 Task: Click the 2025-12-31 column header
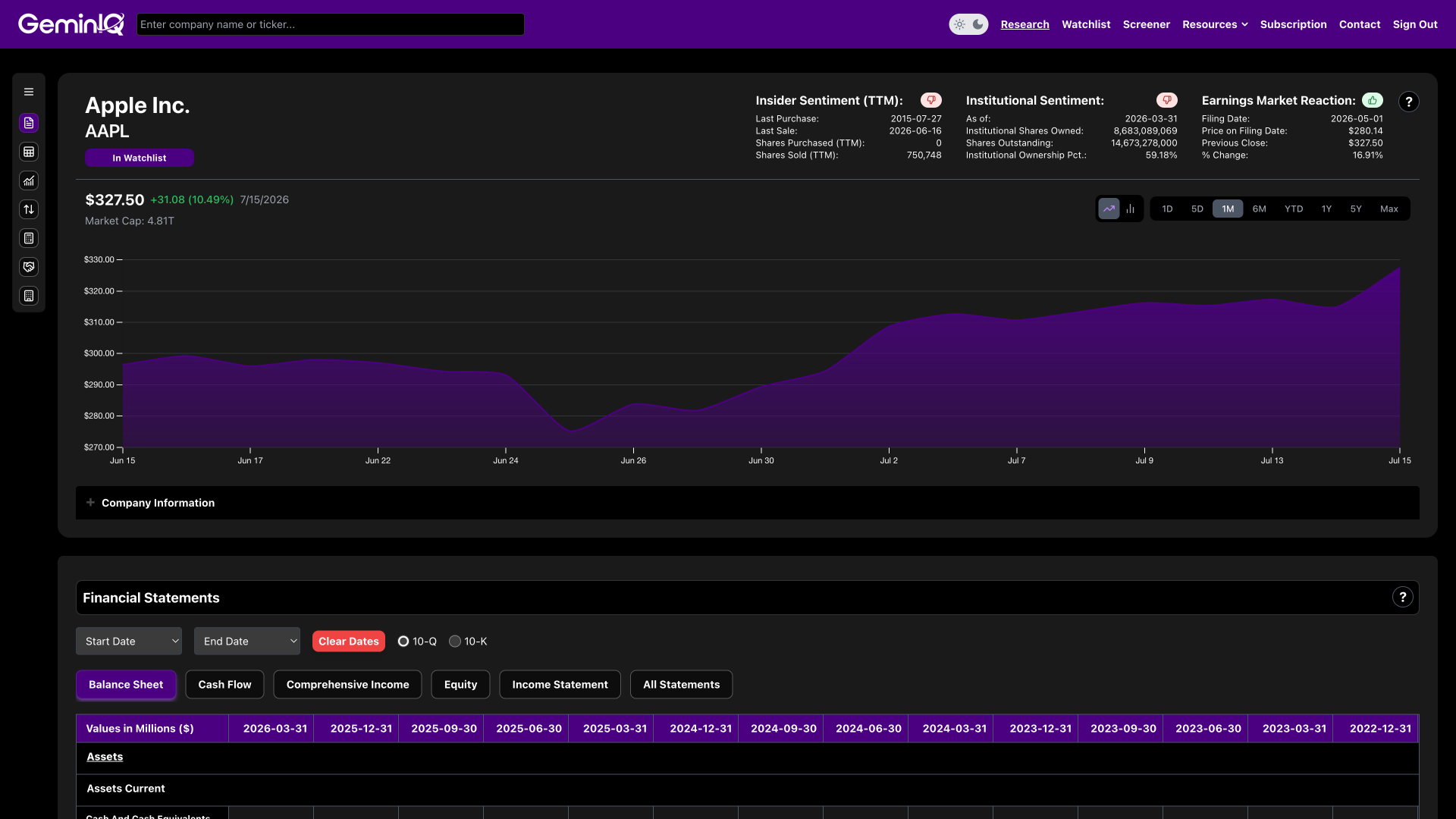click(356, 729)
